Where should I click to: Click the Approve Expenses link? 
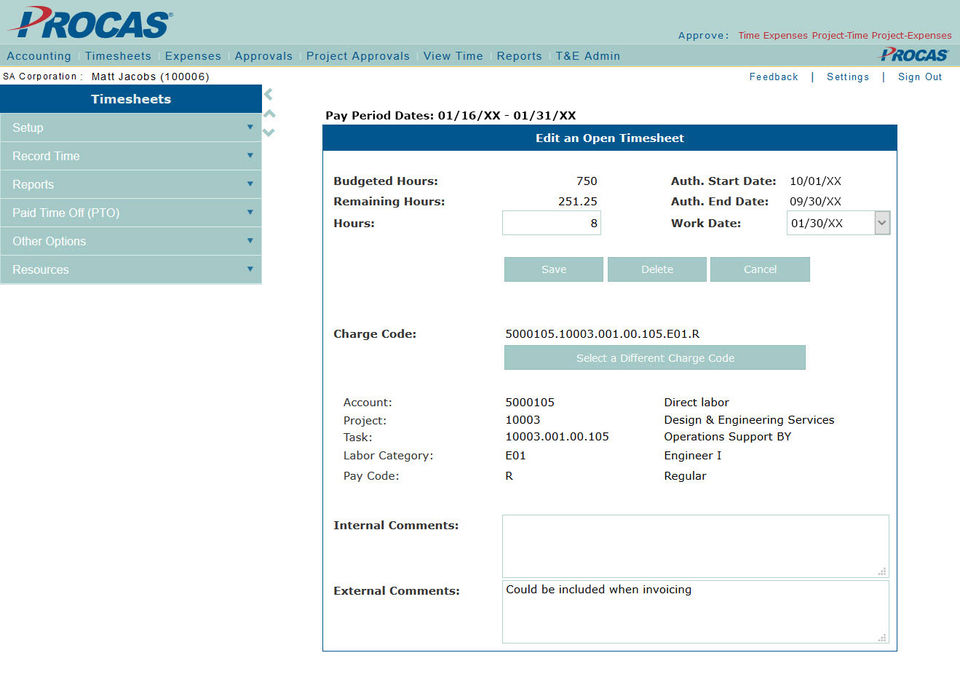click(785, 36)
